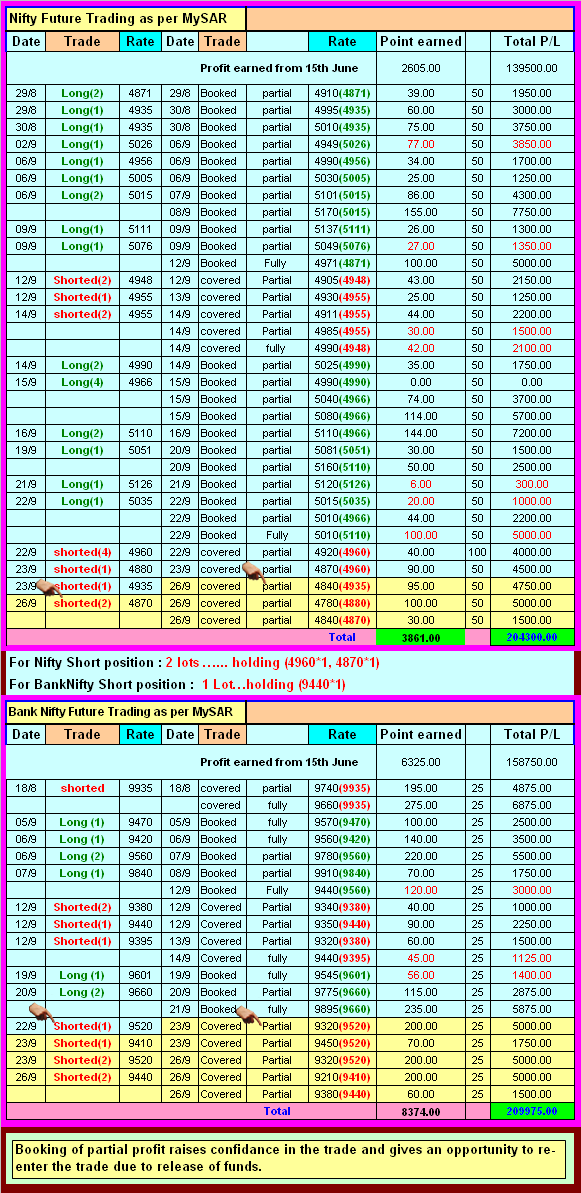Click the 4780(4880) rate cell
Screen dimensions: 581x1193
pyautogui.click(x=342, y=603)
